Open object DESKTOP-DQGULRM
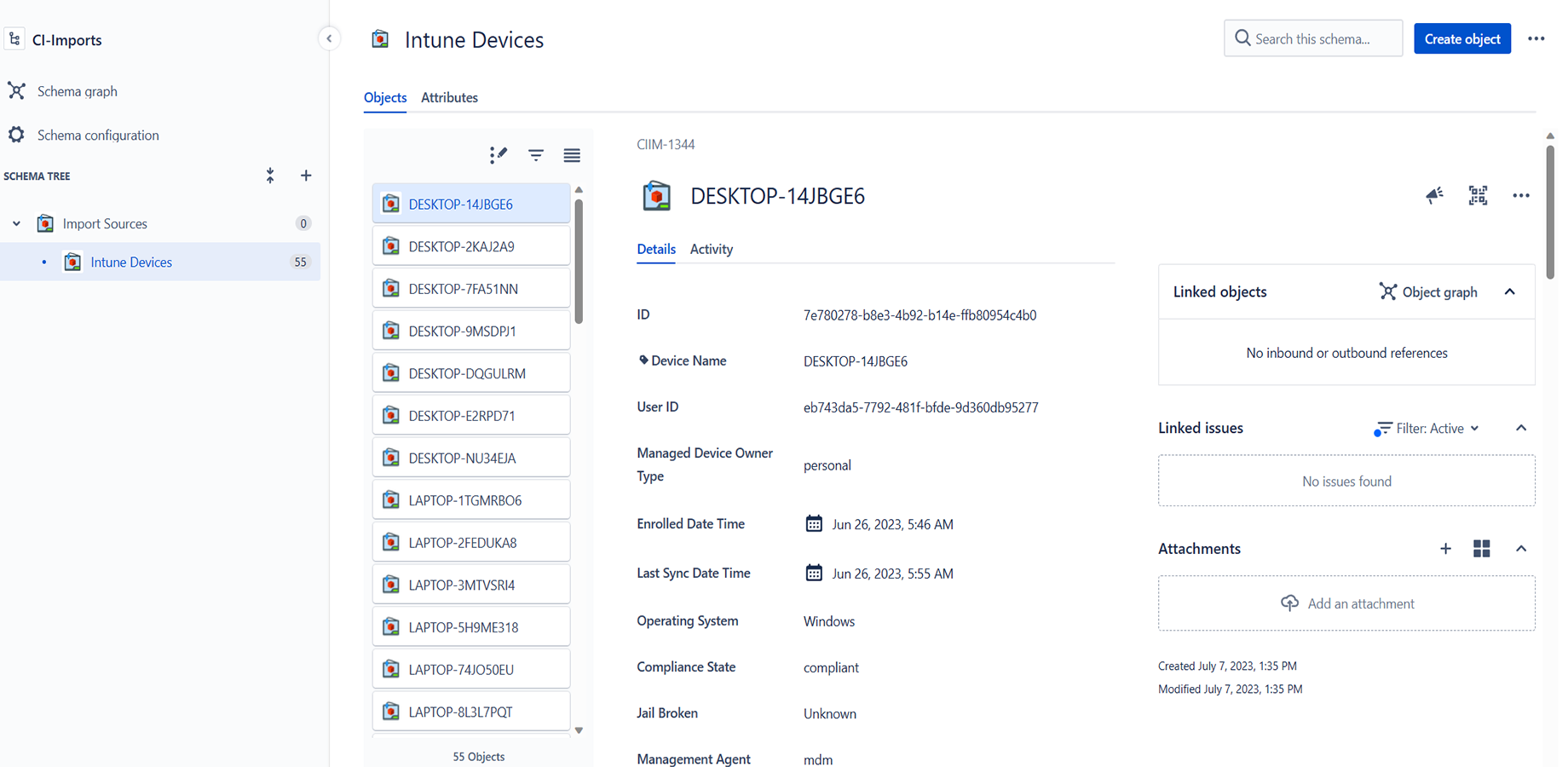This screenshot has width=1568, height=767. (471, 373)
